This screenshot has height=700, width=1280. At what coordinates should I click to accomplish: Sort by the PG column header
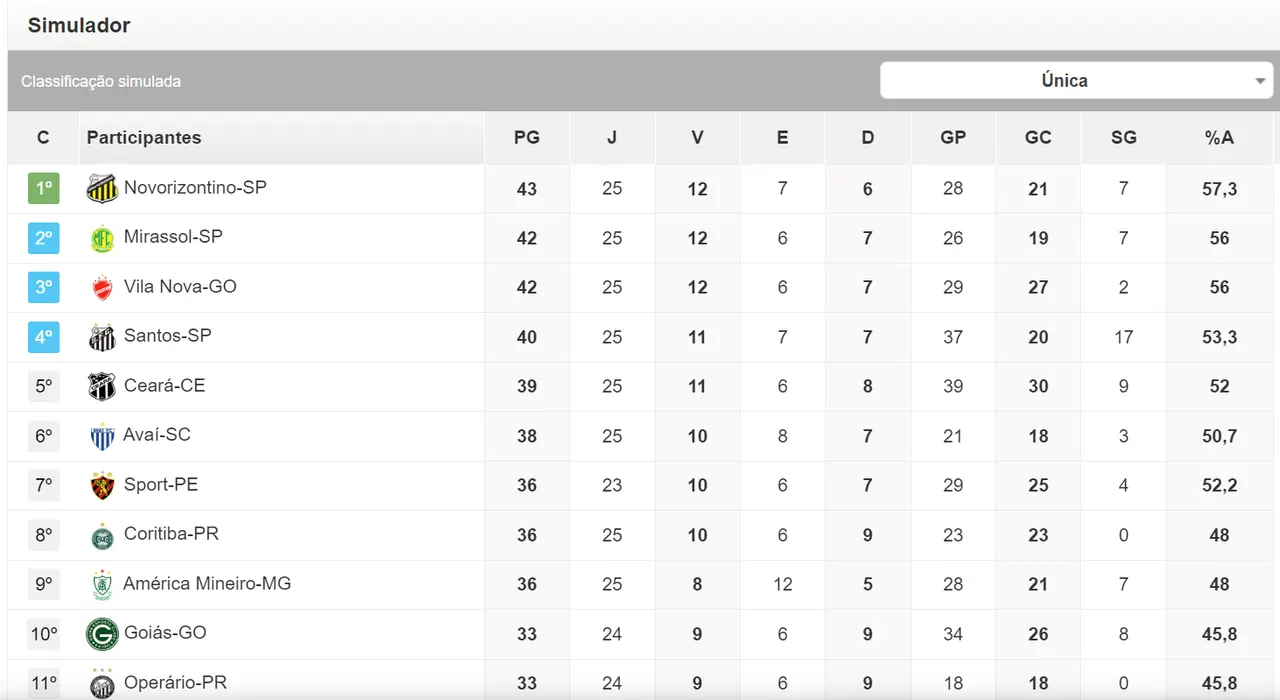coord(526,138)
